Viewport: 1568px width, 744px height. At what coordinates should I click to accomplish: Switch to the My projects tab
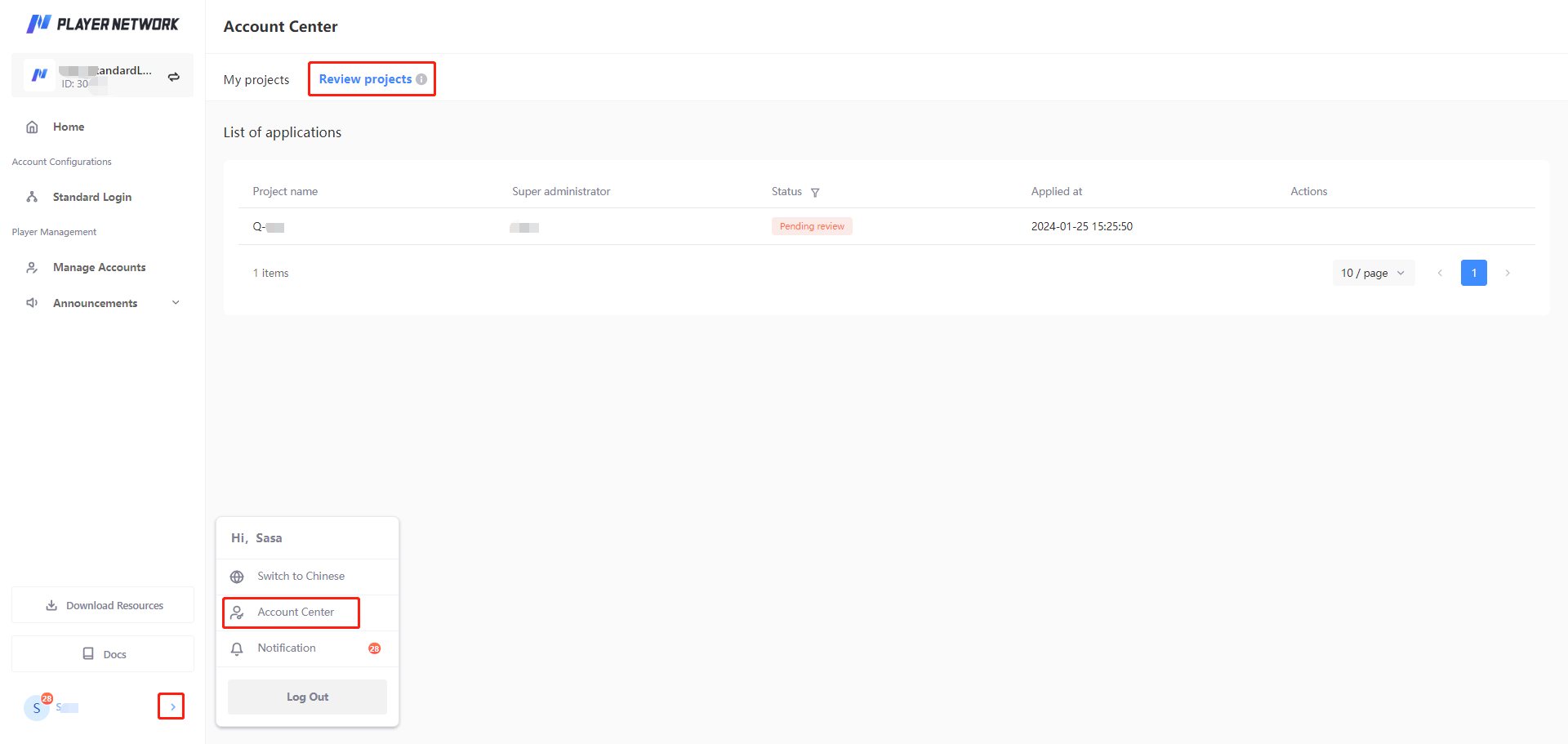(256, 80)
